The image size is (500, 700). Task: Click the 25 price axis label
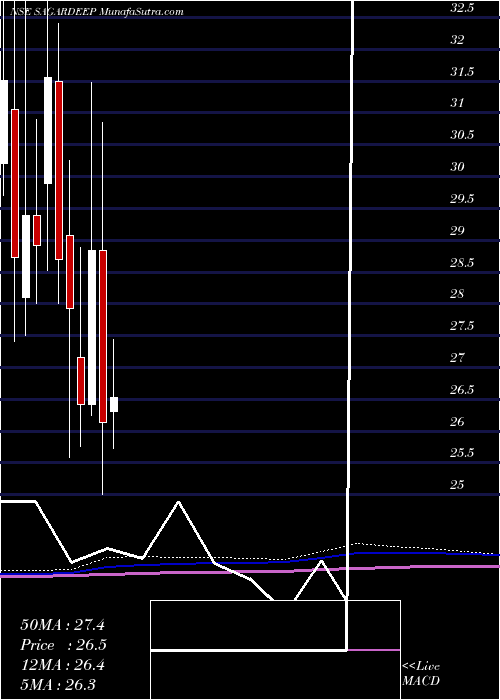(x=457, y=485)
